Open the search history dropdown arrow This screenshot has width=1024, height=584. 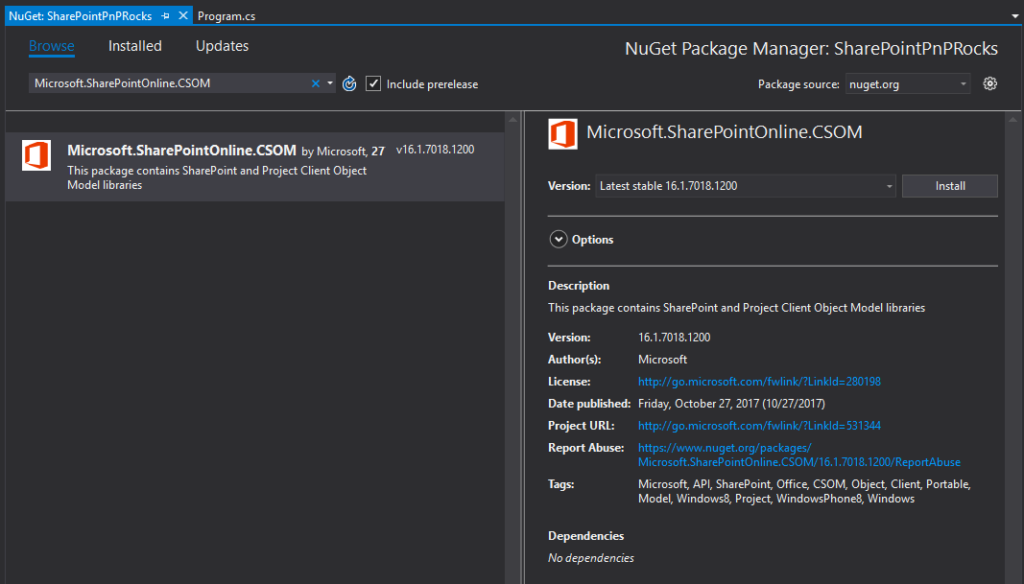coord(330,83)
